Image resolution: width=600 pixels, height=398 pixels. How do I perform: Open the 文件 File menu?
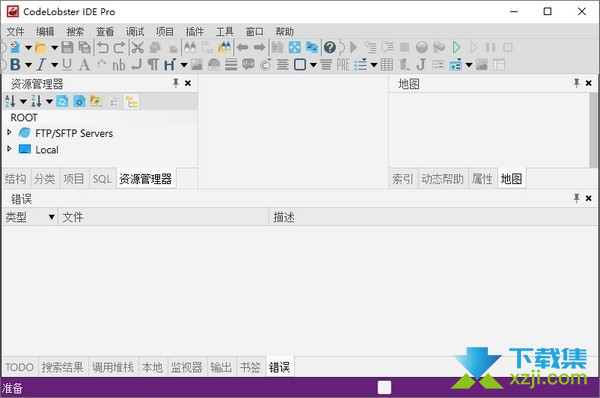[15, 32]
